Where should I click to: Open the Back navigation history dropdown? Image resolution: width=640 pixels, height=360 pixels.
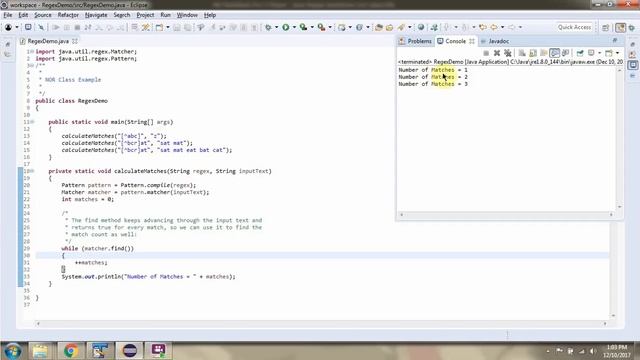502,27
